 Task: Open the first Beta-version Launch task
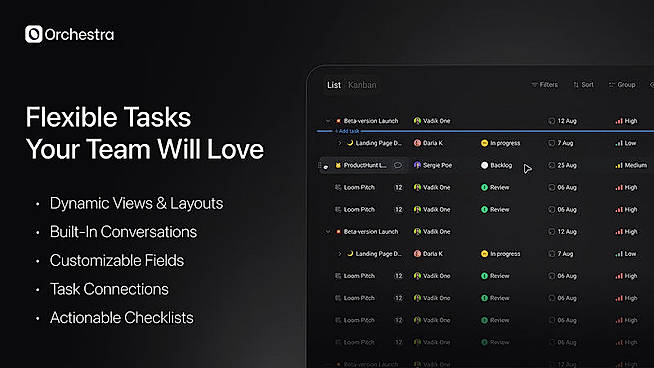pos(371,121)
